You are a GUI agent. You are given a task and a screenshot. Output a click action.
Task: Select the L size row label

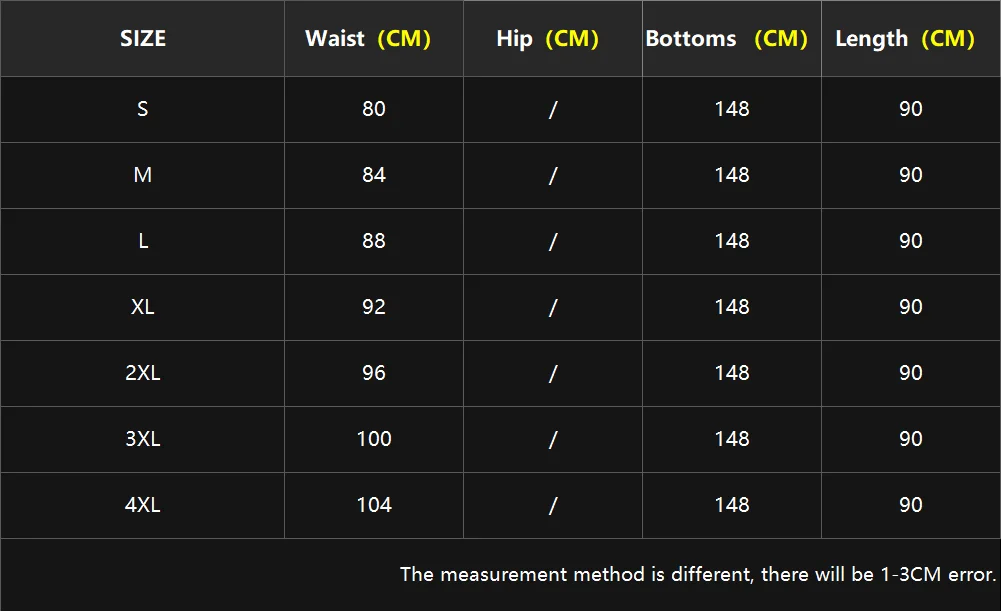pyautogui.click(x=143, y=241)
